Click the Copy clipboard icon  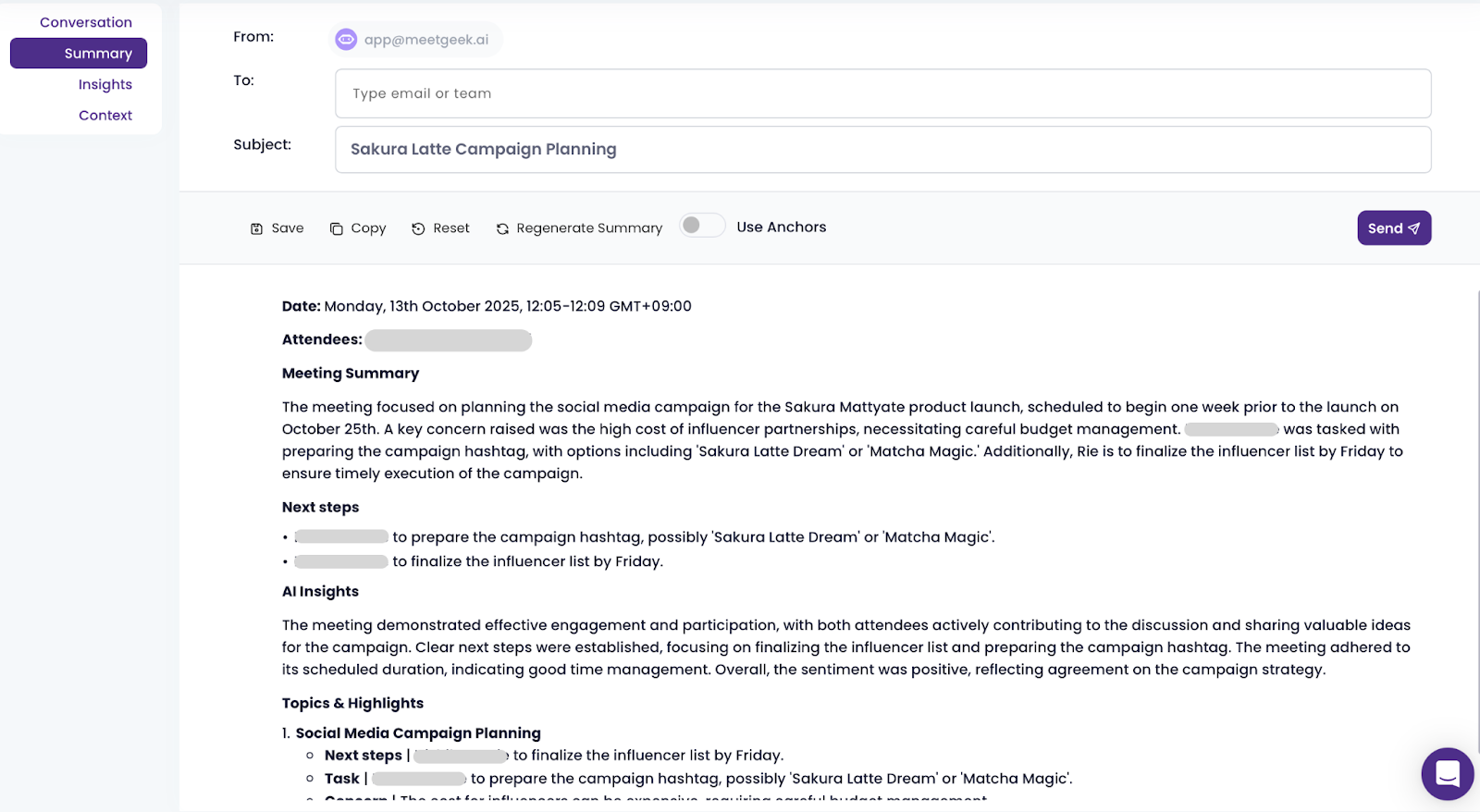pyautogui.click(x=337, y=228)
